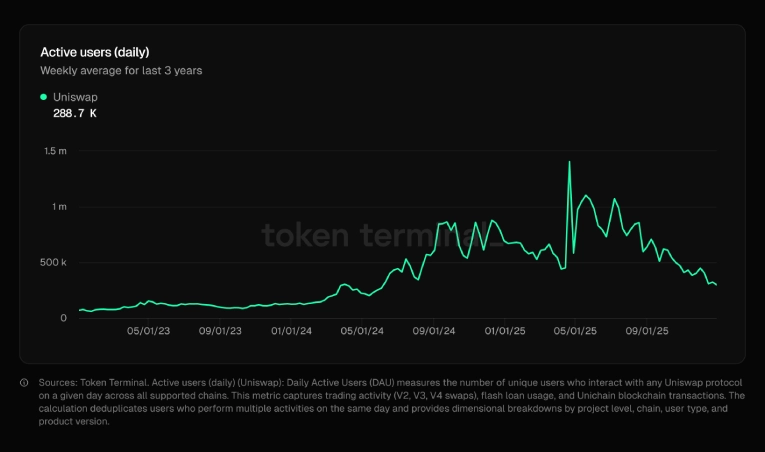Viewport: 765px width, 452px height.
Task: Click the 05/01/23 x-axis date label
Action: (x=148, y=330)
